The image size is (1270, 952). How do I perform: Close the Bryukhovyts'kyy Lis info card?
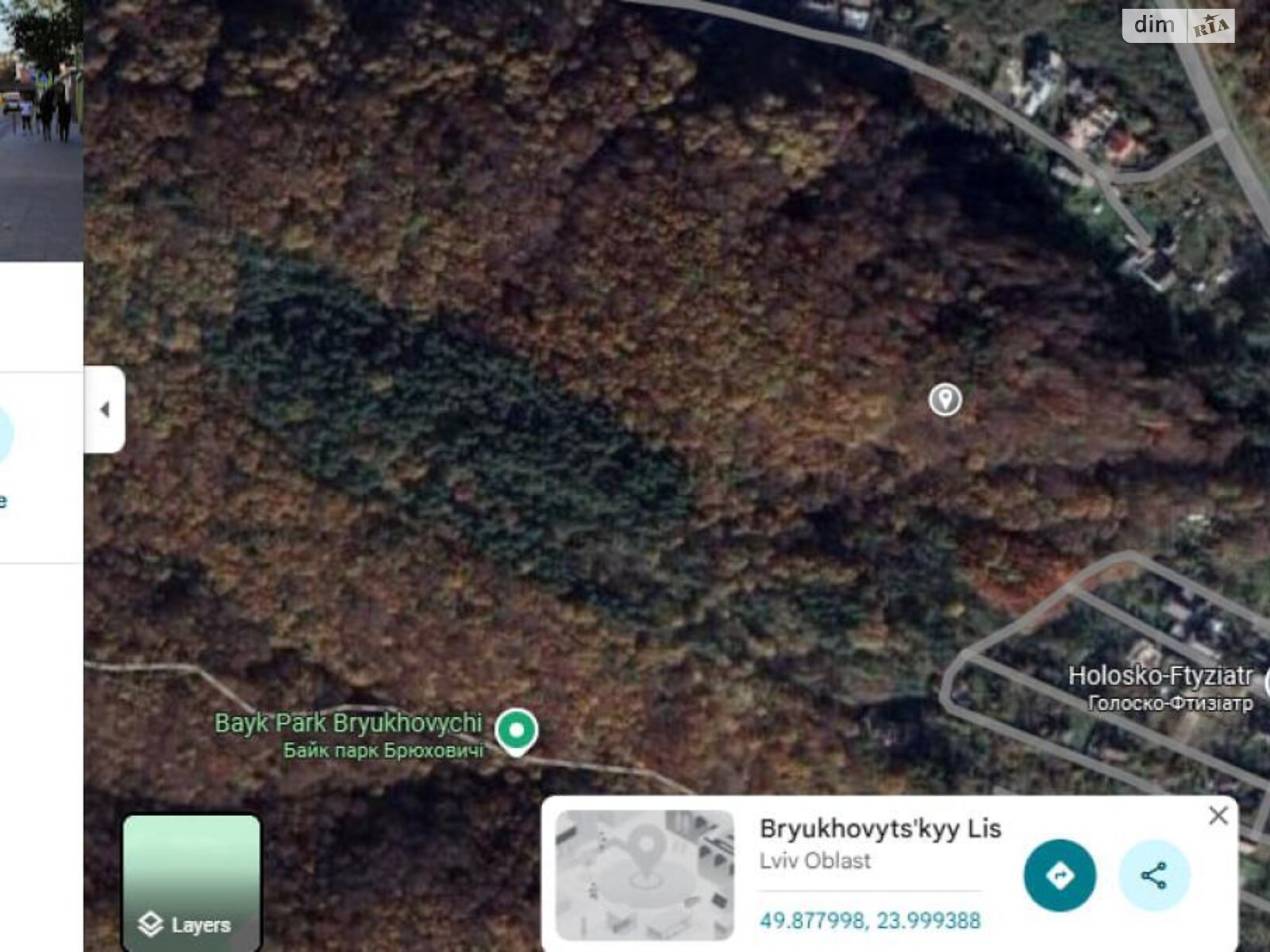tap(1218, 816)
